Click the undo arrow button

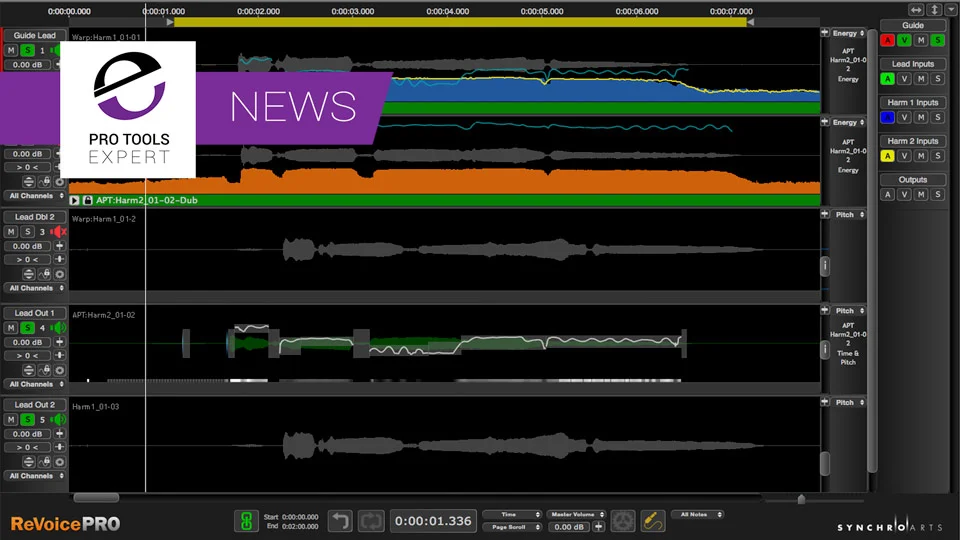click(x=340, y=521)
